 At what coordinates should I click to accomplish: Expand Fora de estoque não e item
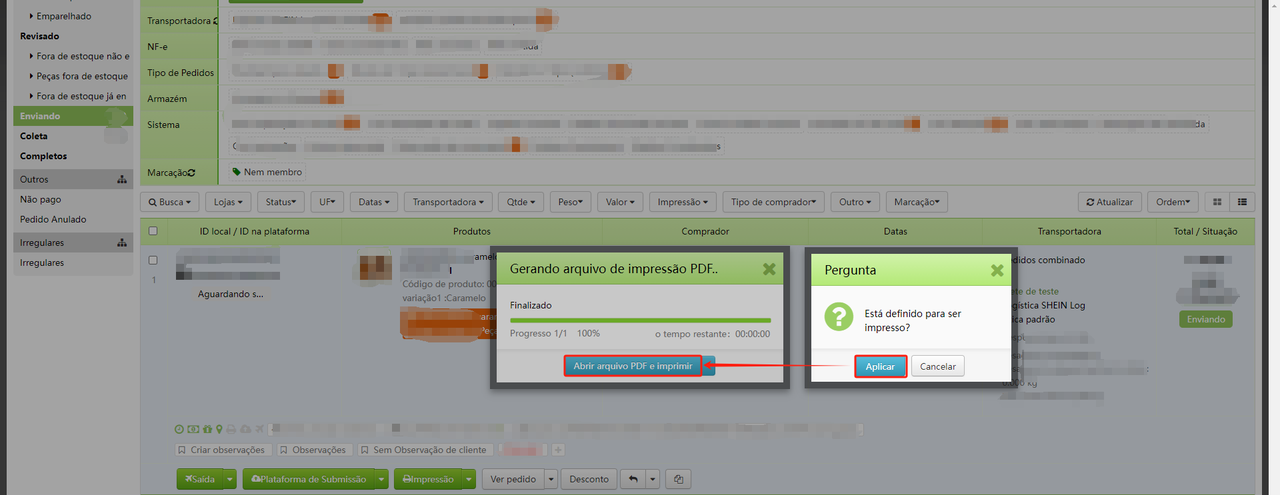click(32, 56)
